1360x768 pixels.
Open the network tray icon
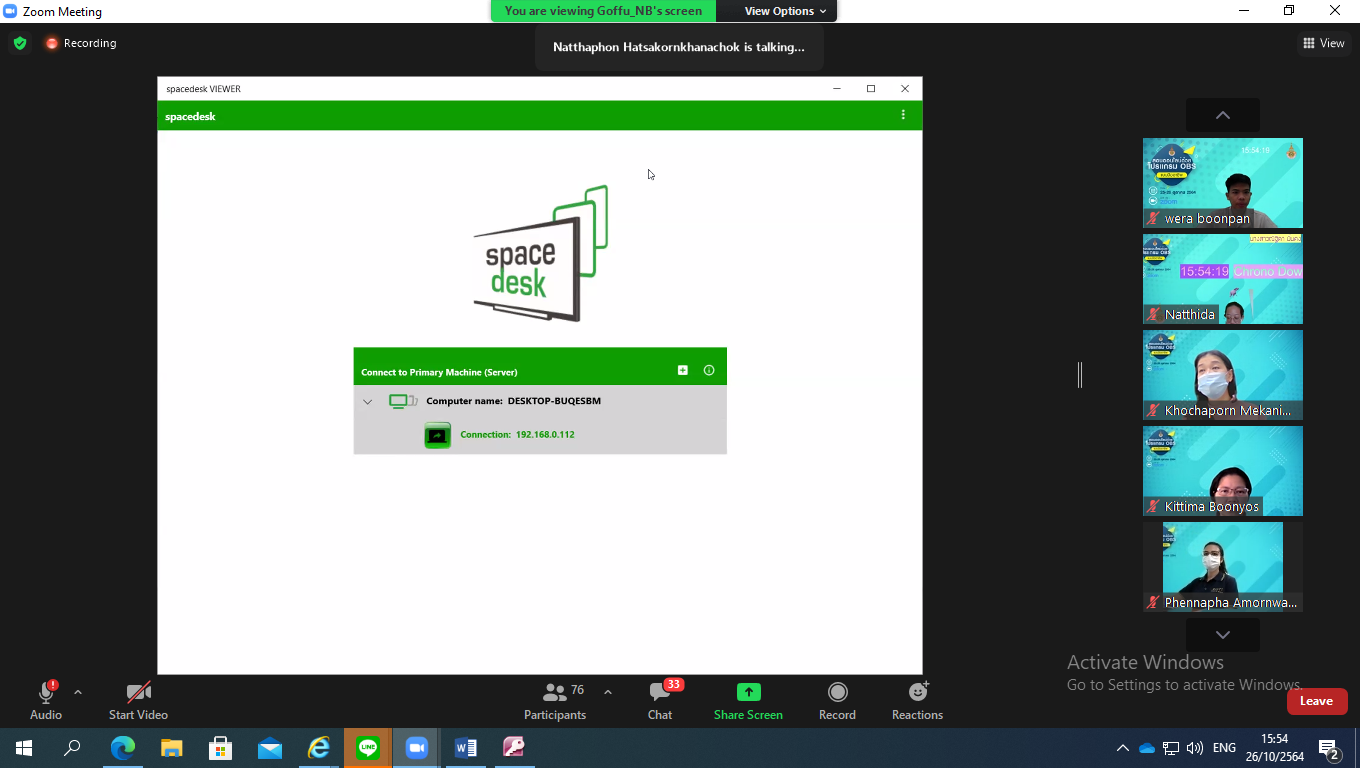tap(1171, 748)
